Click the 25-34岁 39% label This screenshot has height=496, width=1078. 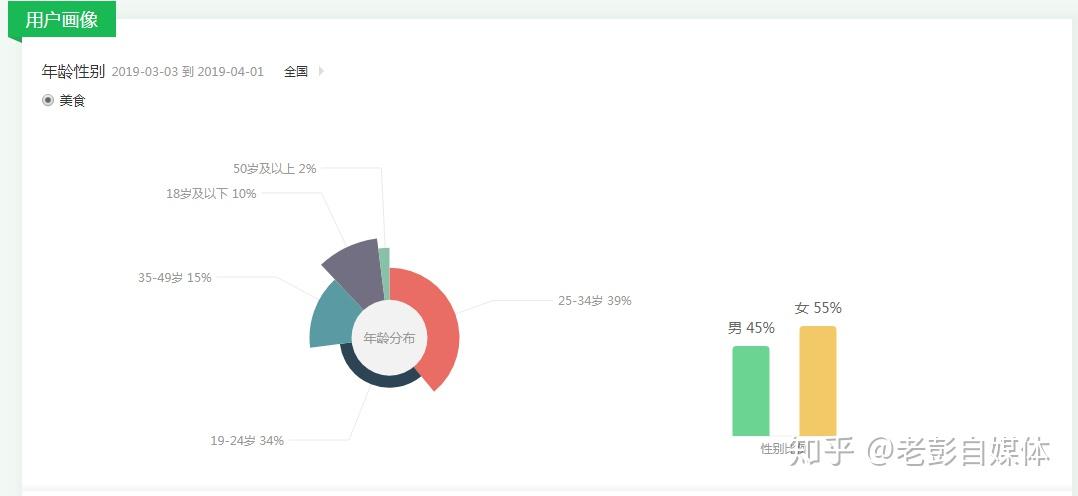coord(595,301)
